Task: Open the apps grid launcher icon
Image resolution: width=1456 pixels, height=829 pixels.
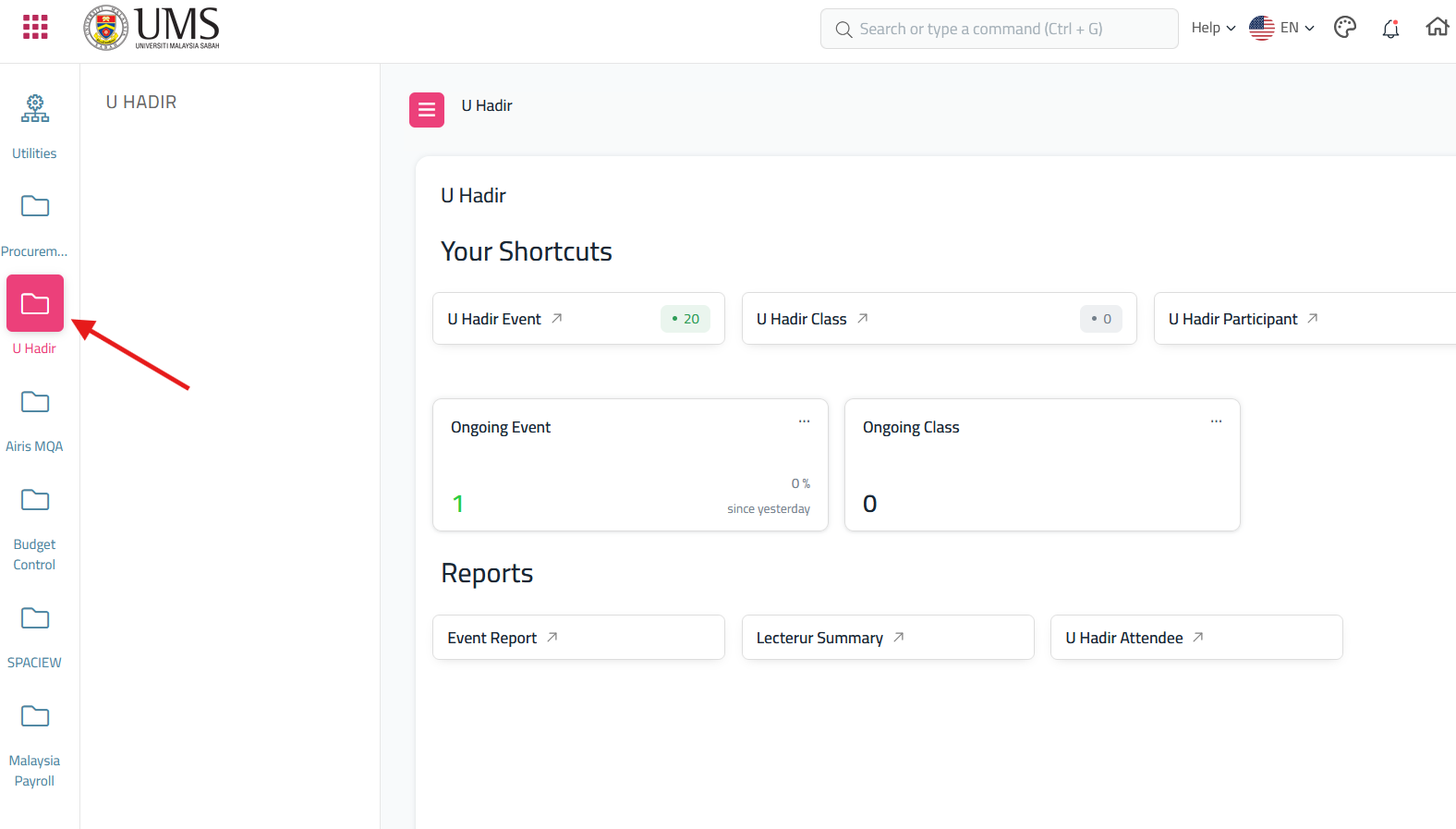Action: click(x=35, y=28)
